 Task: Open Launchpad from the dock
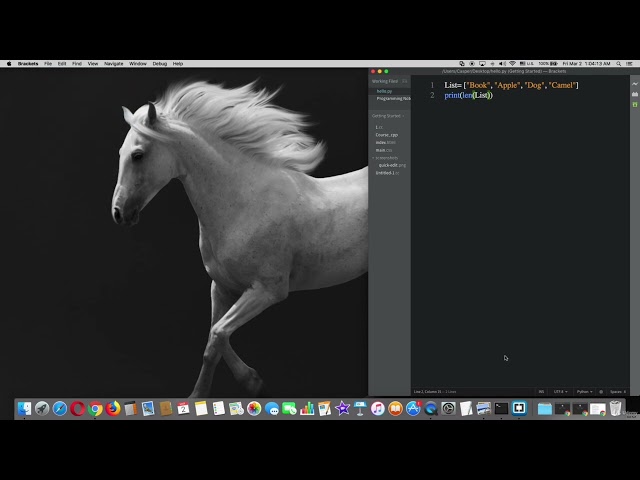42,408
